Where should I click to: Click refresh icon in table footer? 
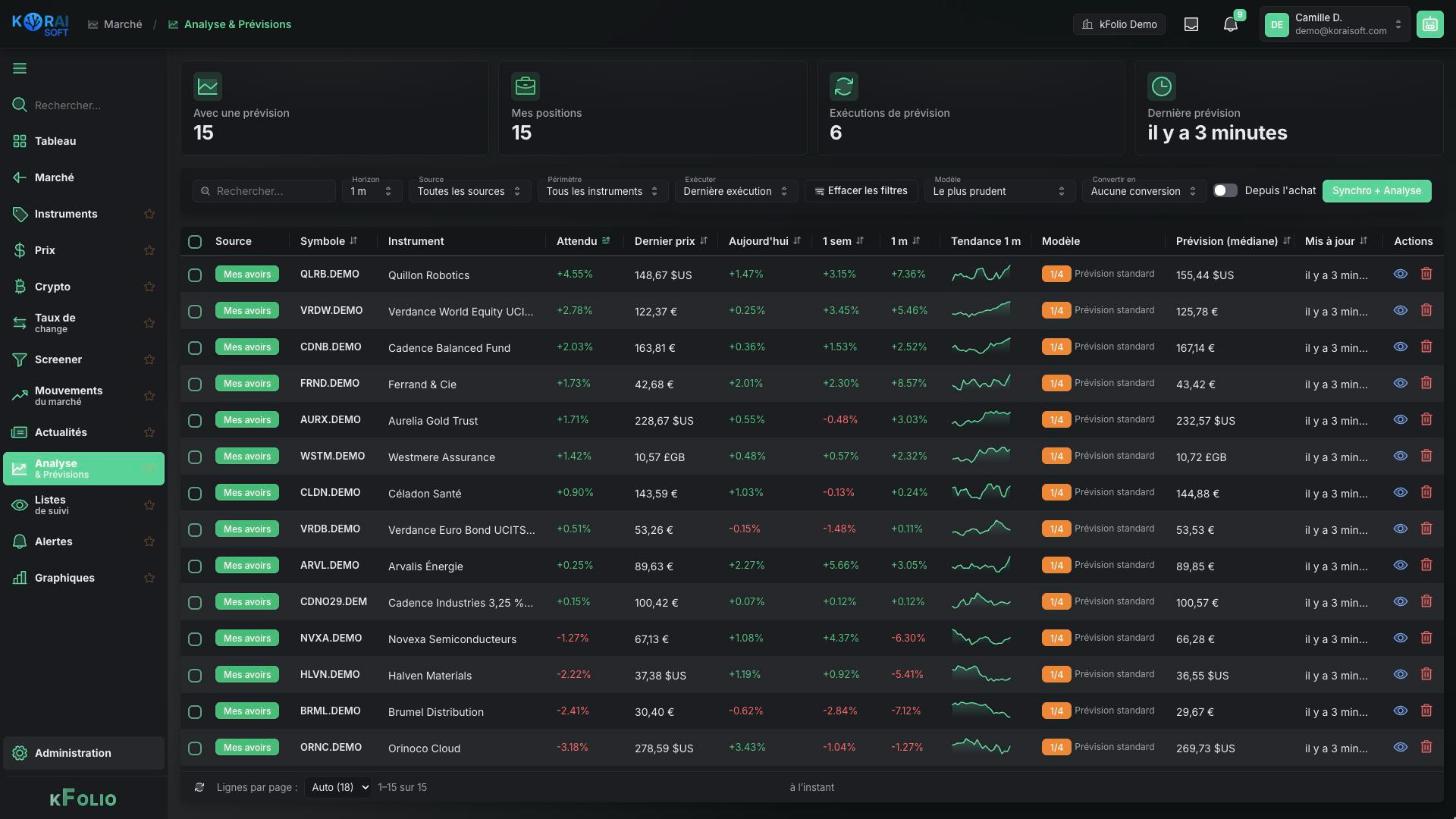(199, 787)
